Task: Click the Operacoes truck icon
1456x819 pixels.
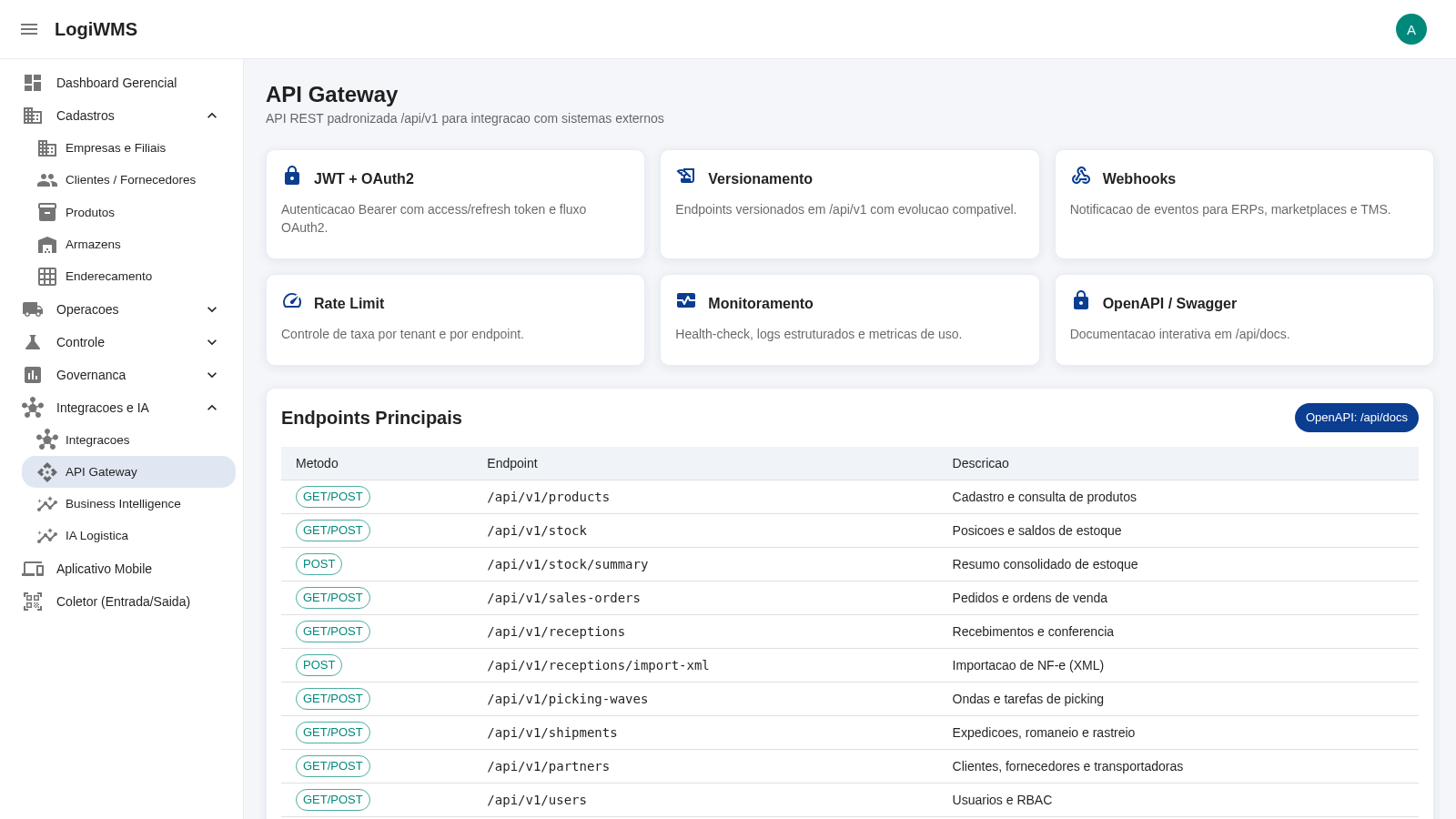Action: click(x=33, y=309)
